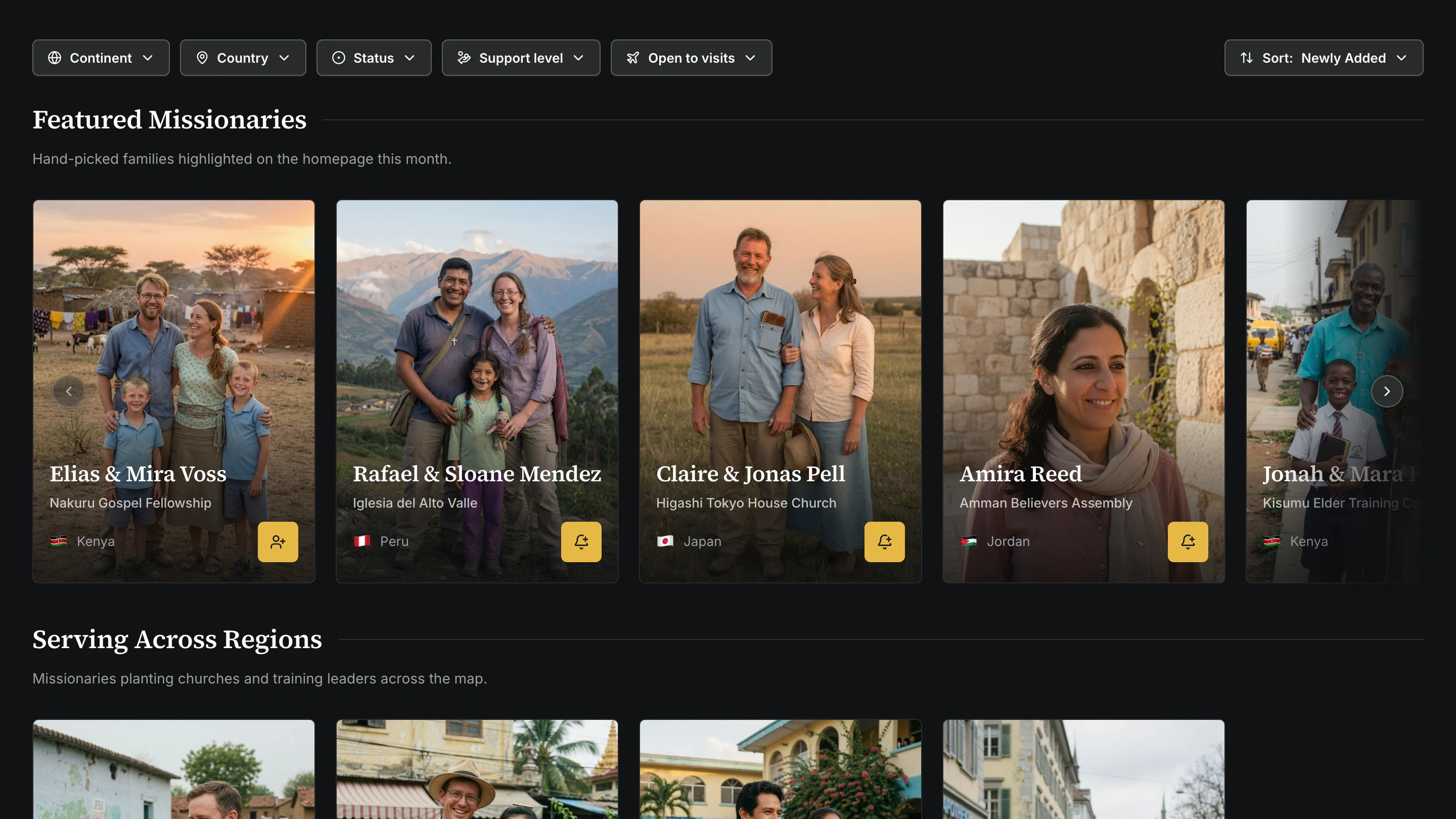Select 'Iglesia del Alto Valle' text

pos(415,503)
